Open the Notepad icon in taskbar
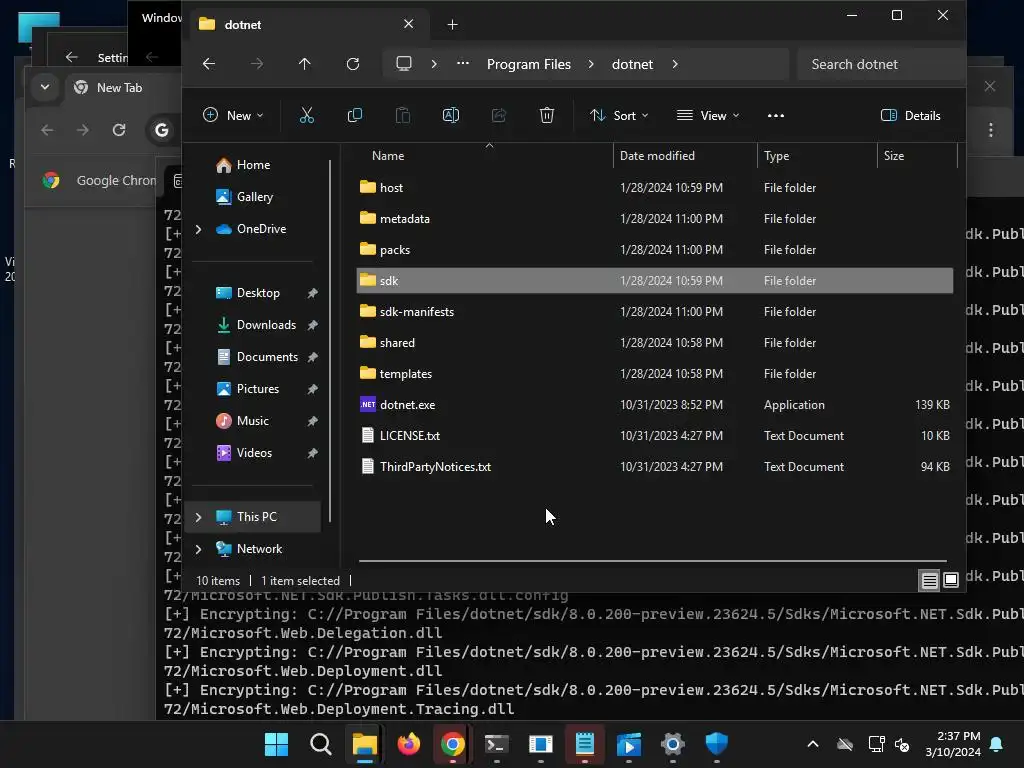The width and height of the screenshot is (1024, 768). point(584,744)
